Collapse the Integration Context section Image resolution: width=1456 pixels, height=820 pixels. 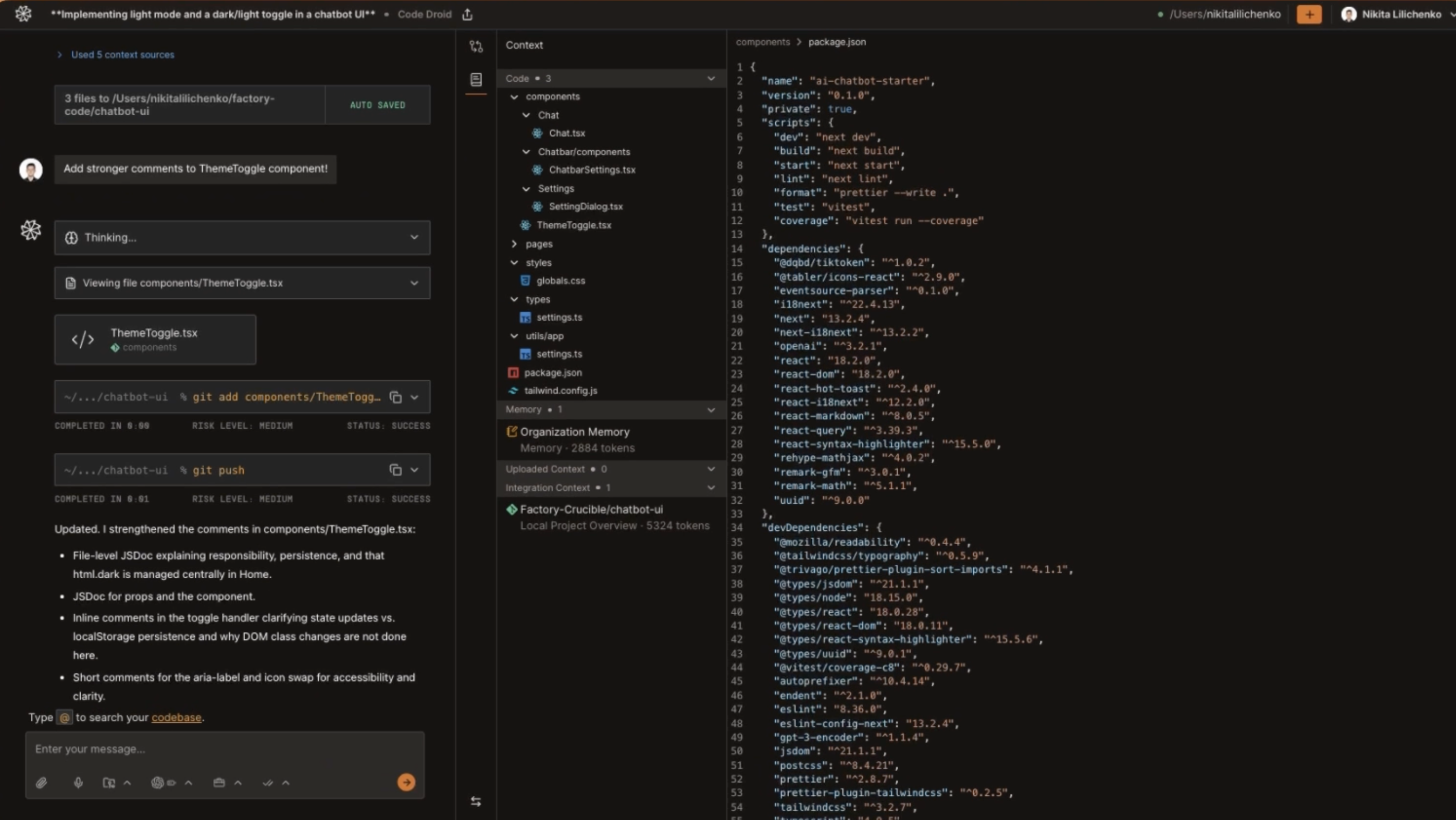[711, 488]
